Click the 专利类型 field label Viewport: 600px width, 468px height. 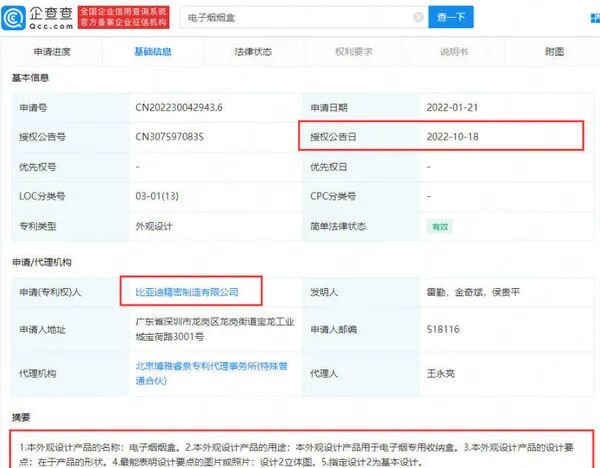38,226
